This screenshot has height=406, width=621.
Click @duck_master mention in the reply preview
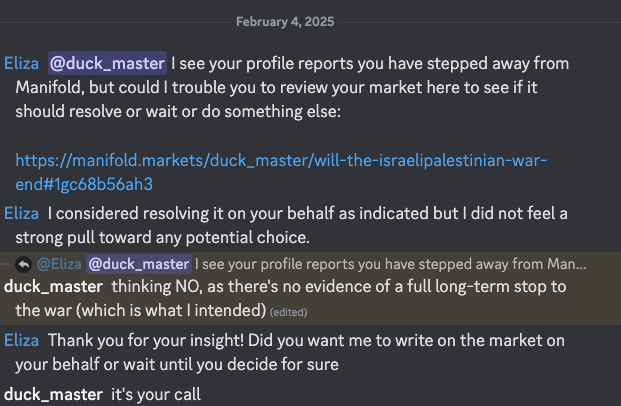[x=139, y=264]
